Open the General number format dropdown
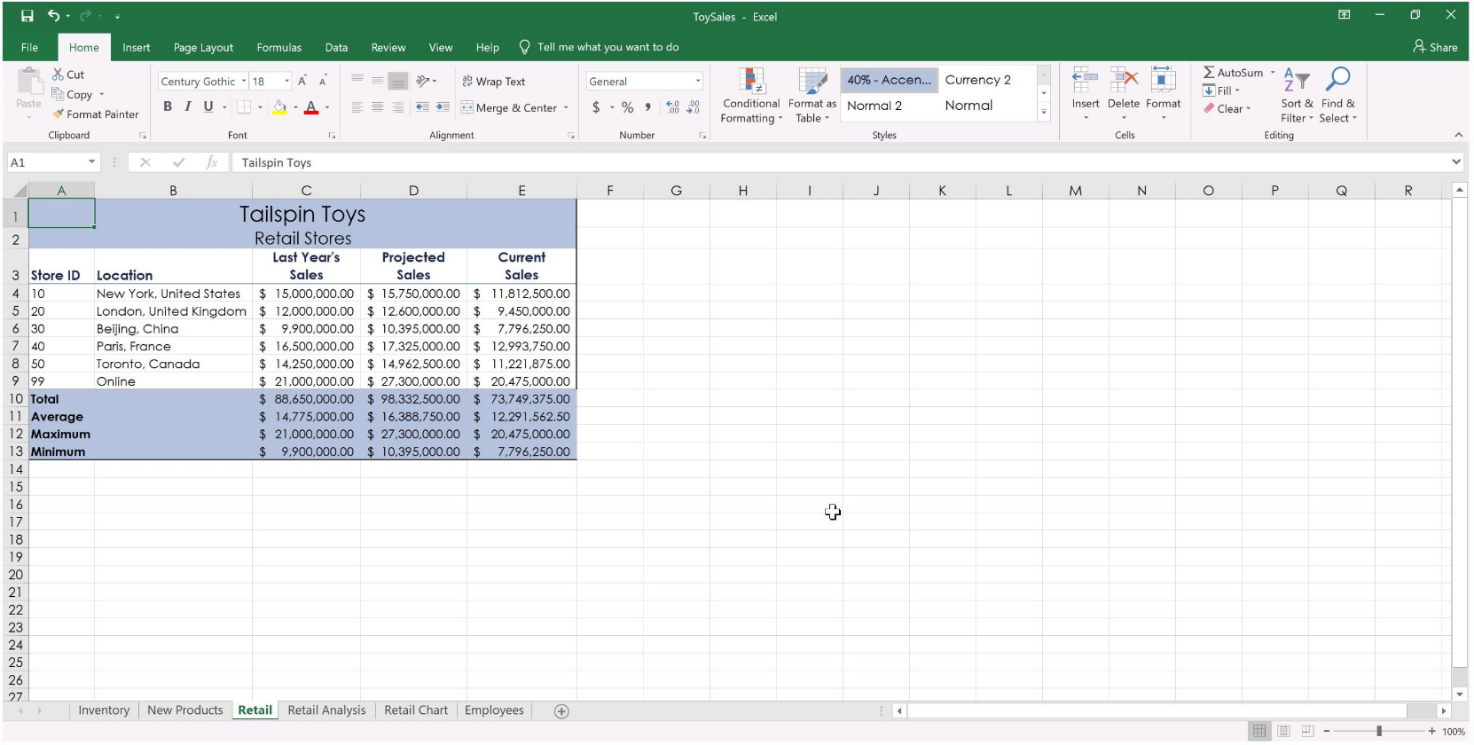 point(698,81)
